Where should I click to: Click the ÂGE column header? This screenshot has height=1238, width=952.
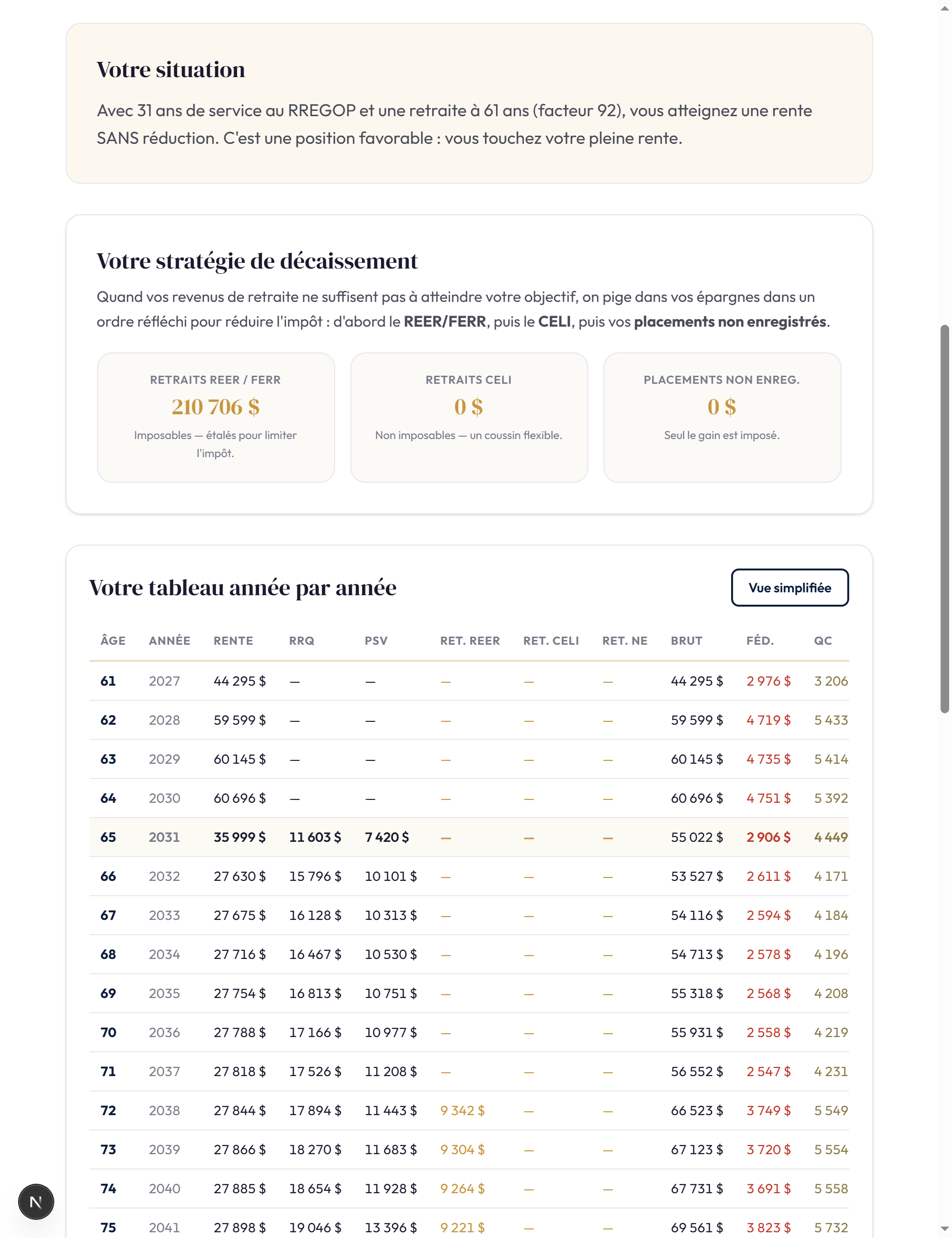click(x=113, y=640)
